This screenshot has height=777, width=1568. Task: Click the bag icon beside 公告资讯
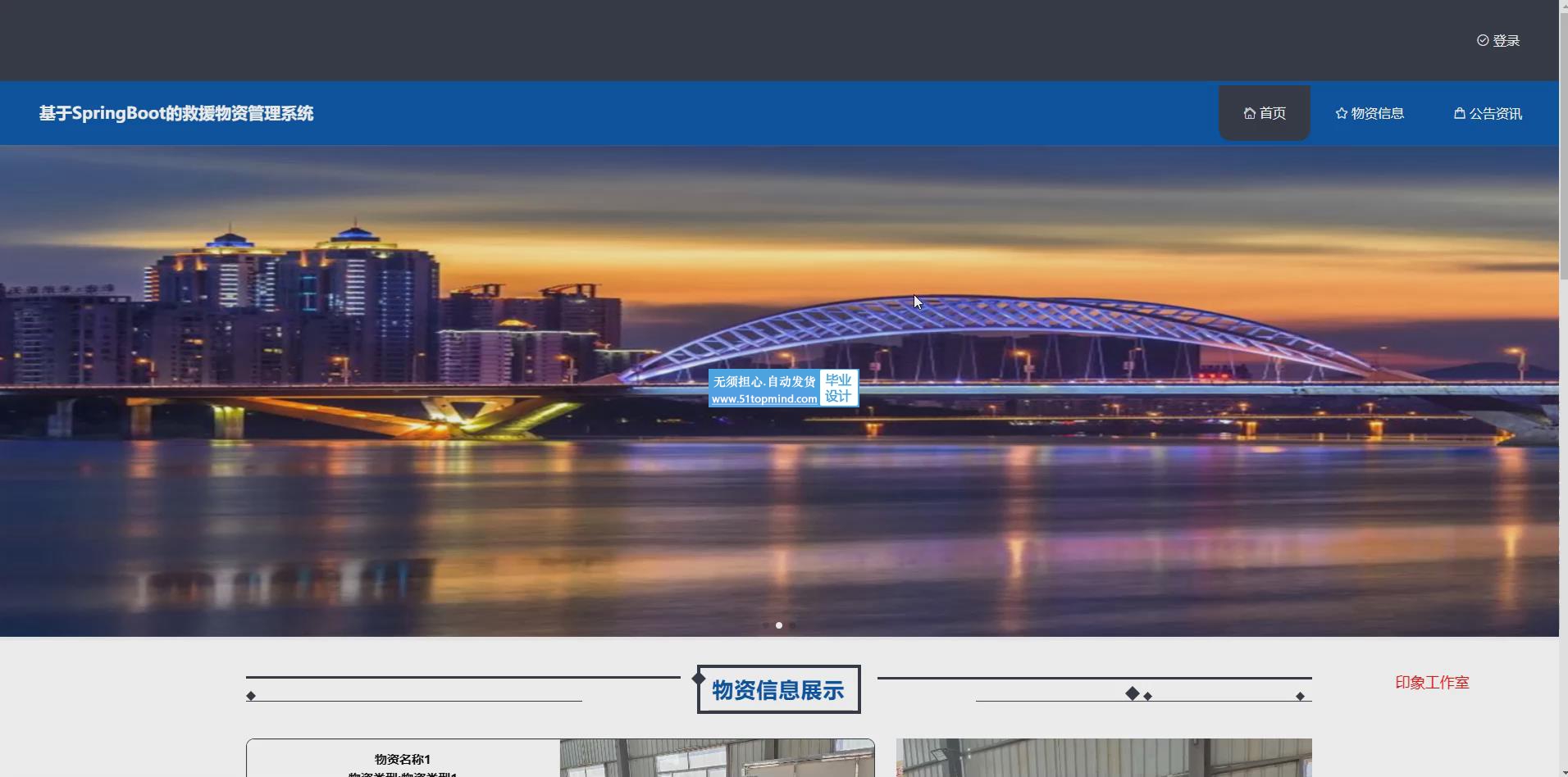[x=1459, y=113]
